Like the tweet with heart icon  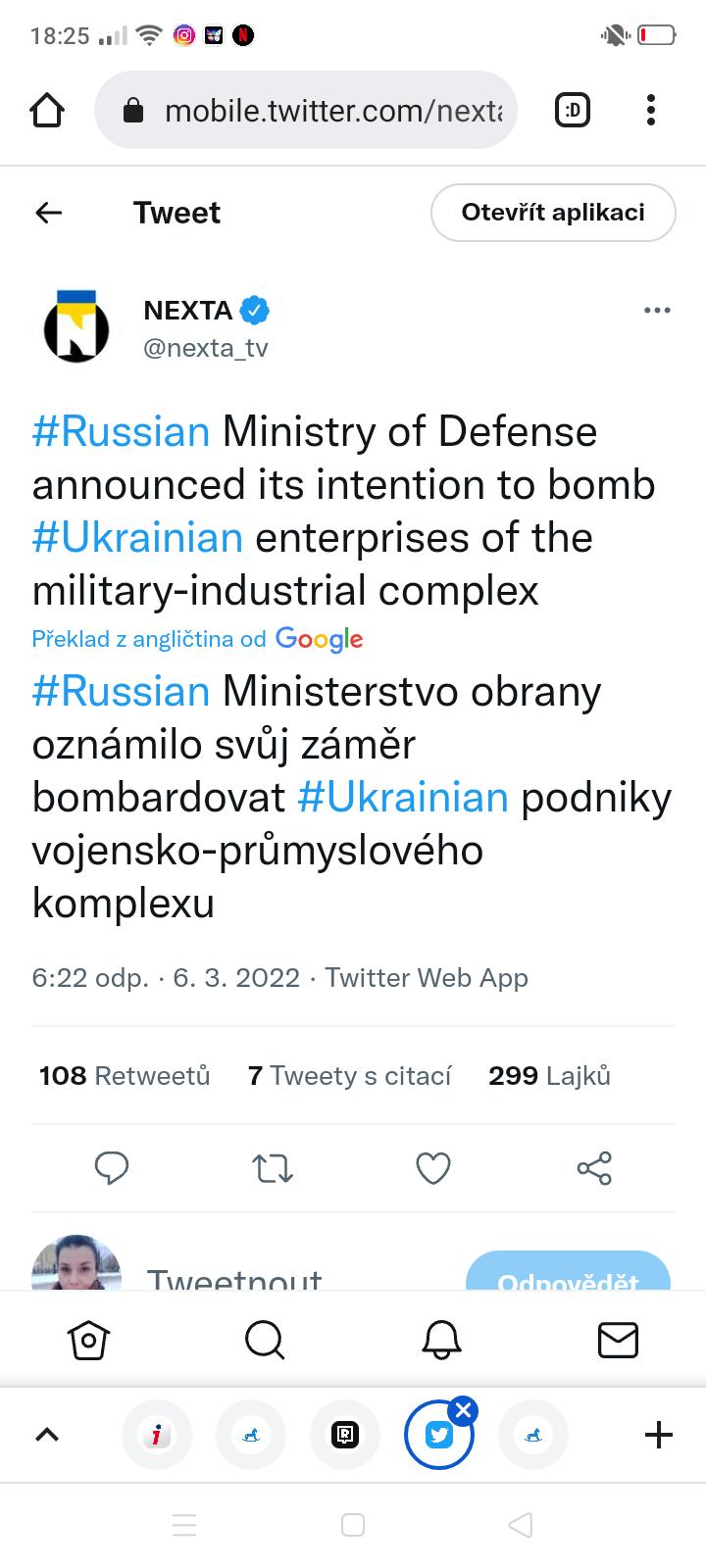(x=433, y=1168)
